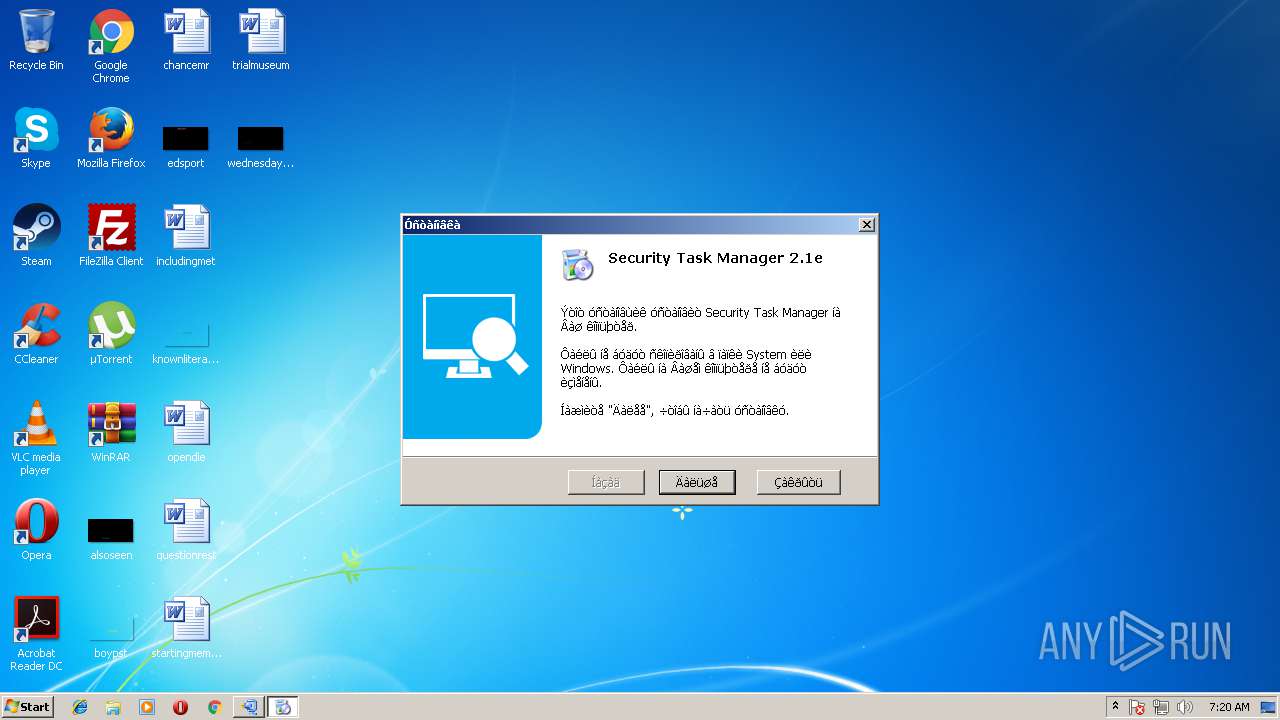Open the µTorrent desktop shortcut
The height and width of the screenshot is (720, 1280).
click(111, 334)
